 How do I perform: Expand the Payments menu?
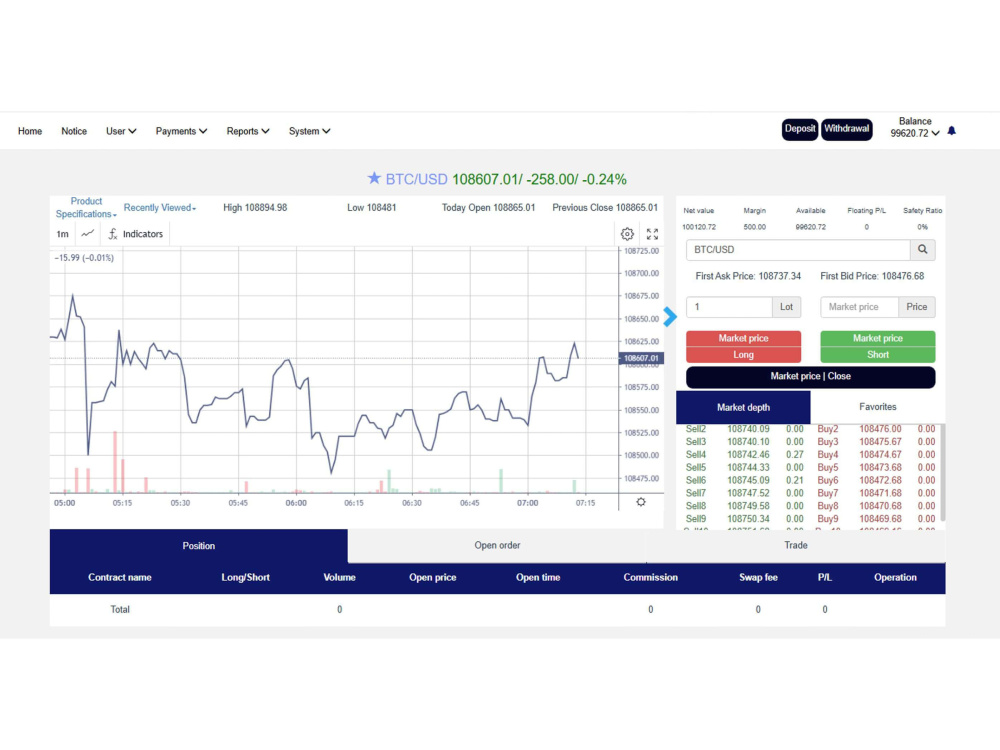181,131
